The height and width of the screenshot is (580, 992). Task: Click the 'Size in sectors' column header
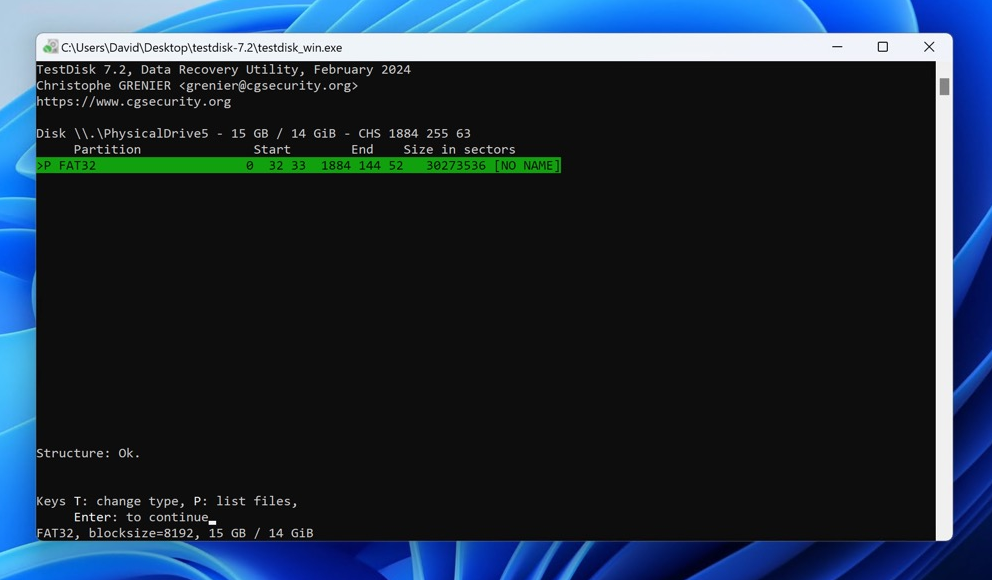pyautogui.click(x=459, y=150)
